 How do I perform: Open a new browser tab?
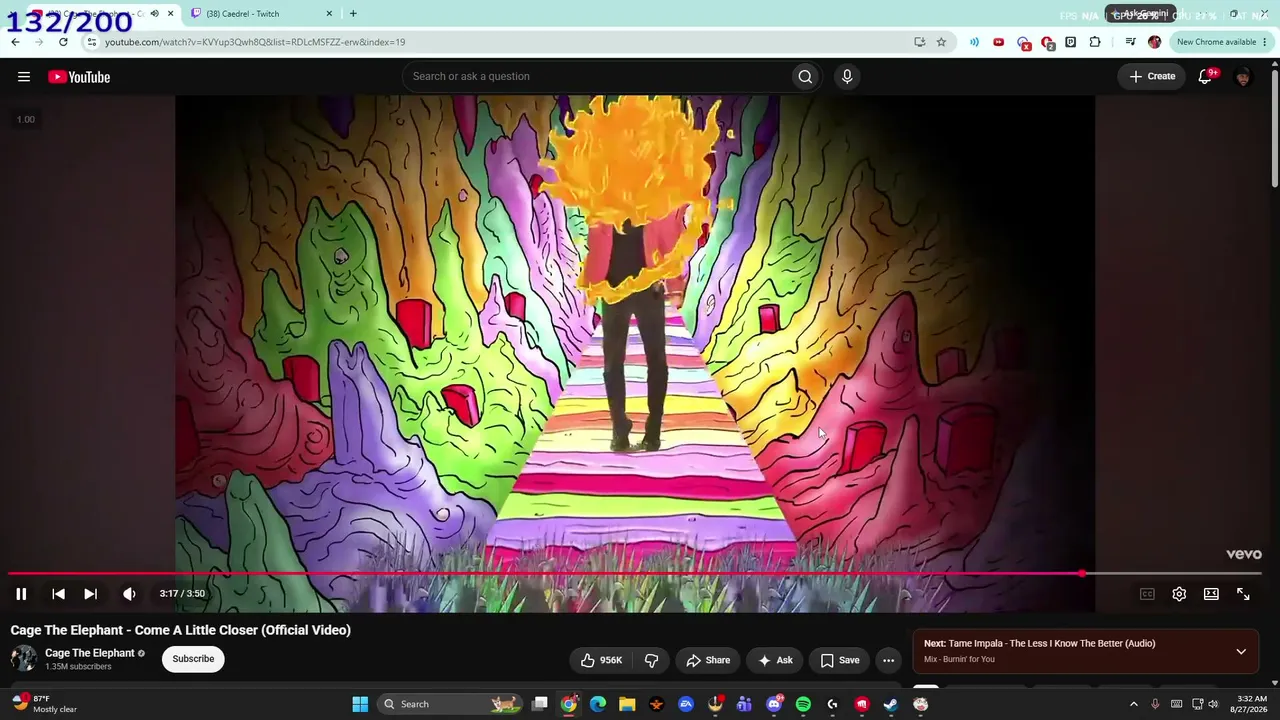click(x=353, y=14)
